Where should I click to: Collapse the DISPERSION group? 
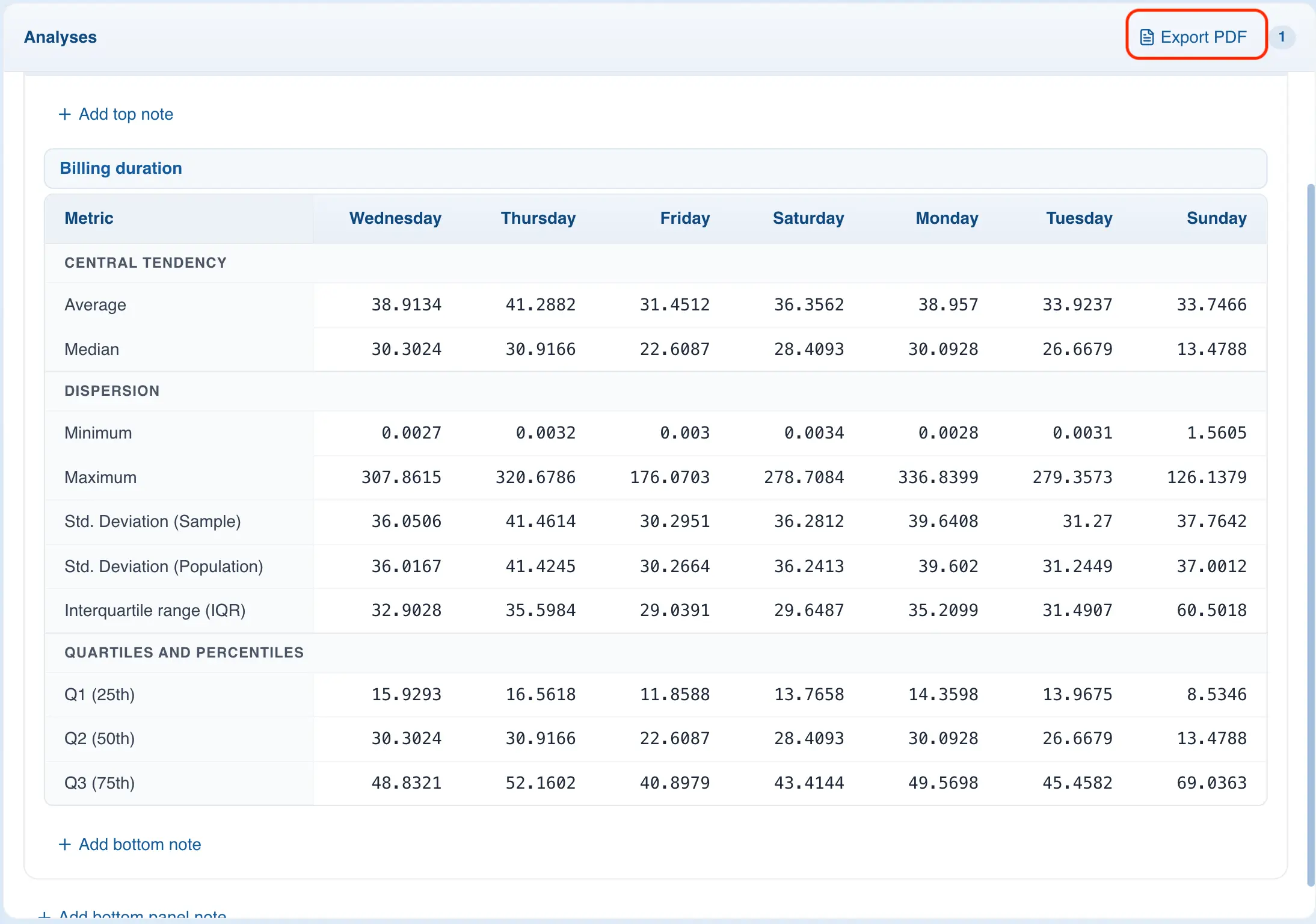tap(112, 390)
